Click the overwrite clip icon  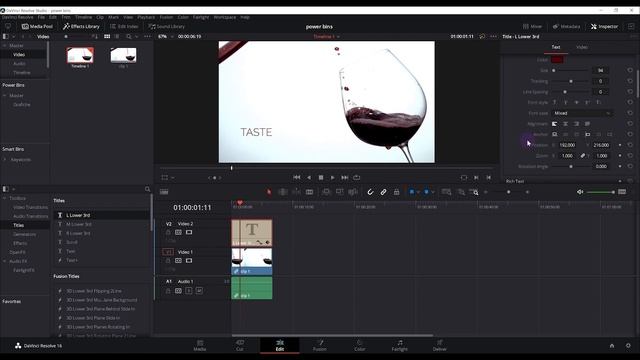[x=339, y=192]
